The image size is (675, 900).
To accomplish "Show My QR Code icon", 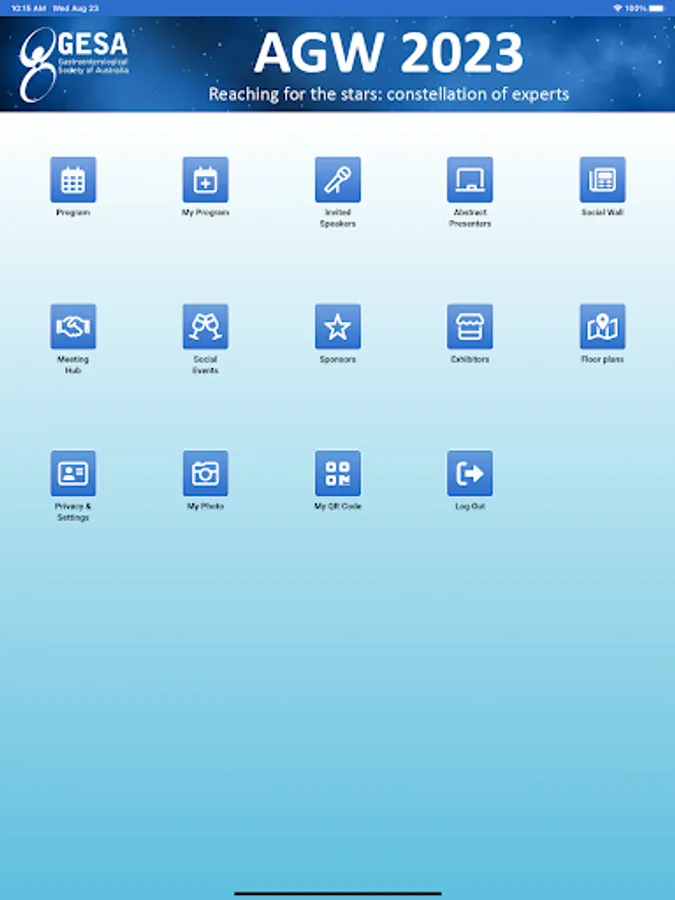I will (338, 473).
